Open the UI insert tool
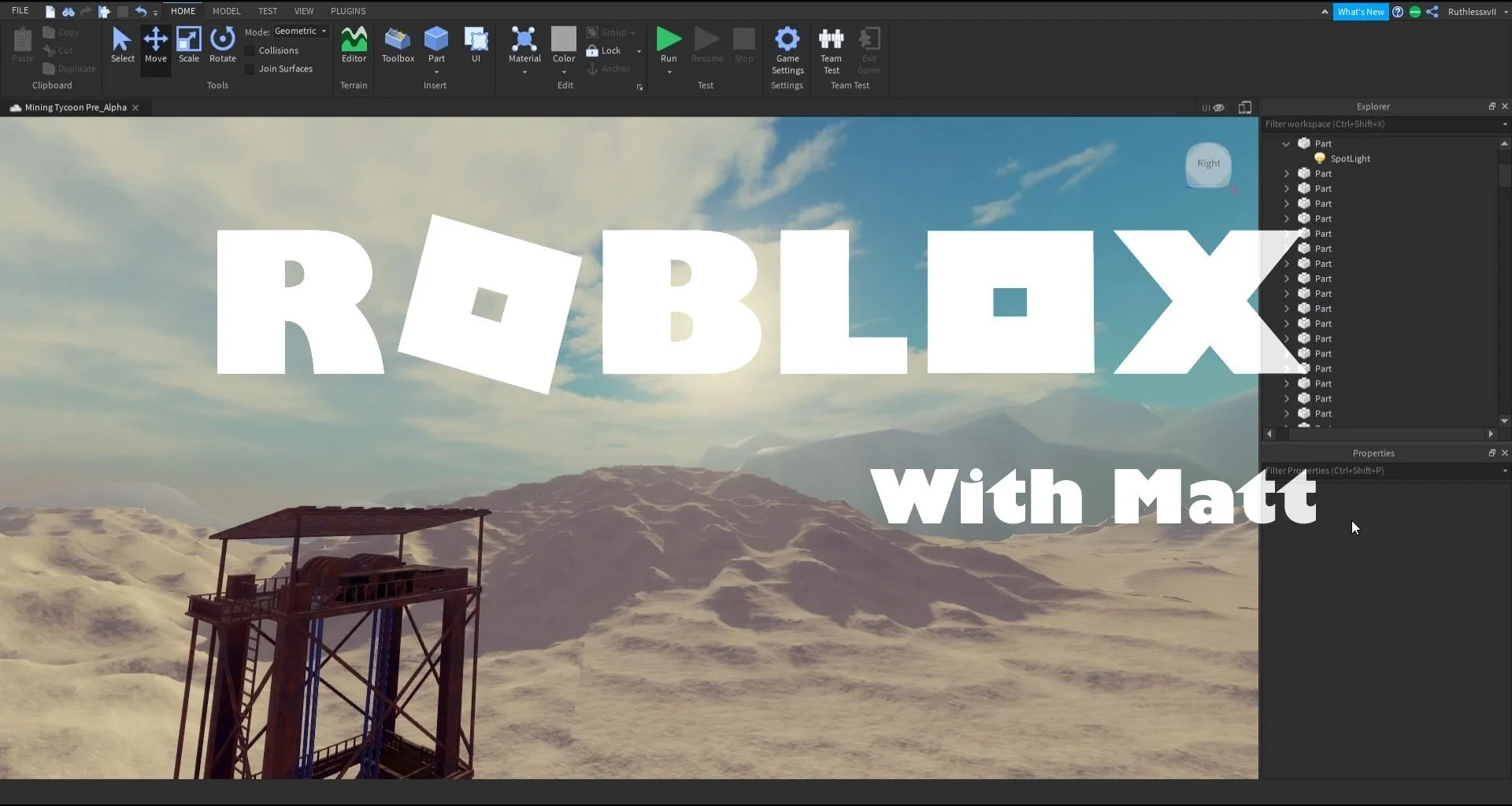 [476, 45]
